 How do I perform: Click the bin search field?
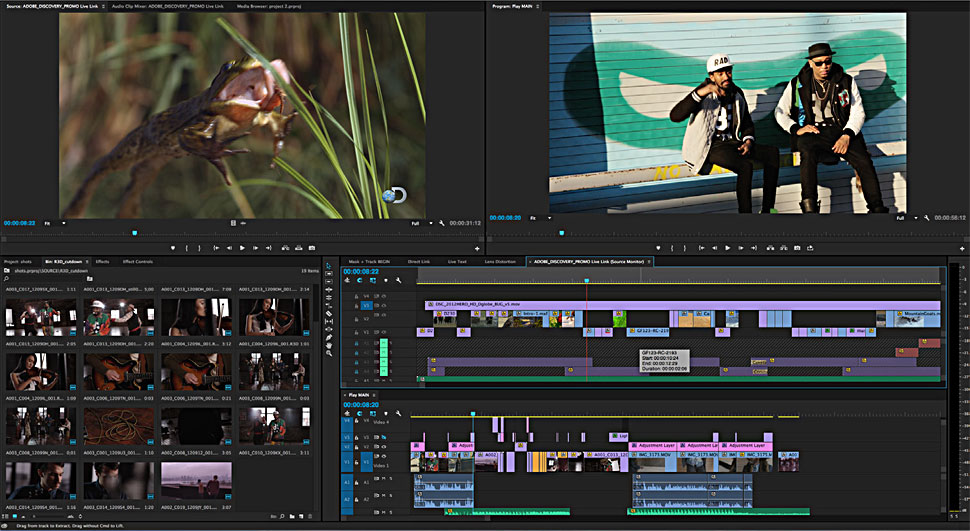click(x=43, y=278)
